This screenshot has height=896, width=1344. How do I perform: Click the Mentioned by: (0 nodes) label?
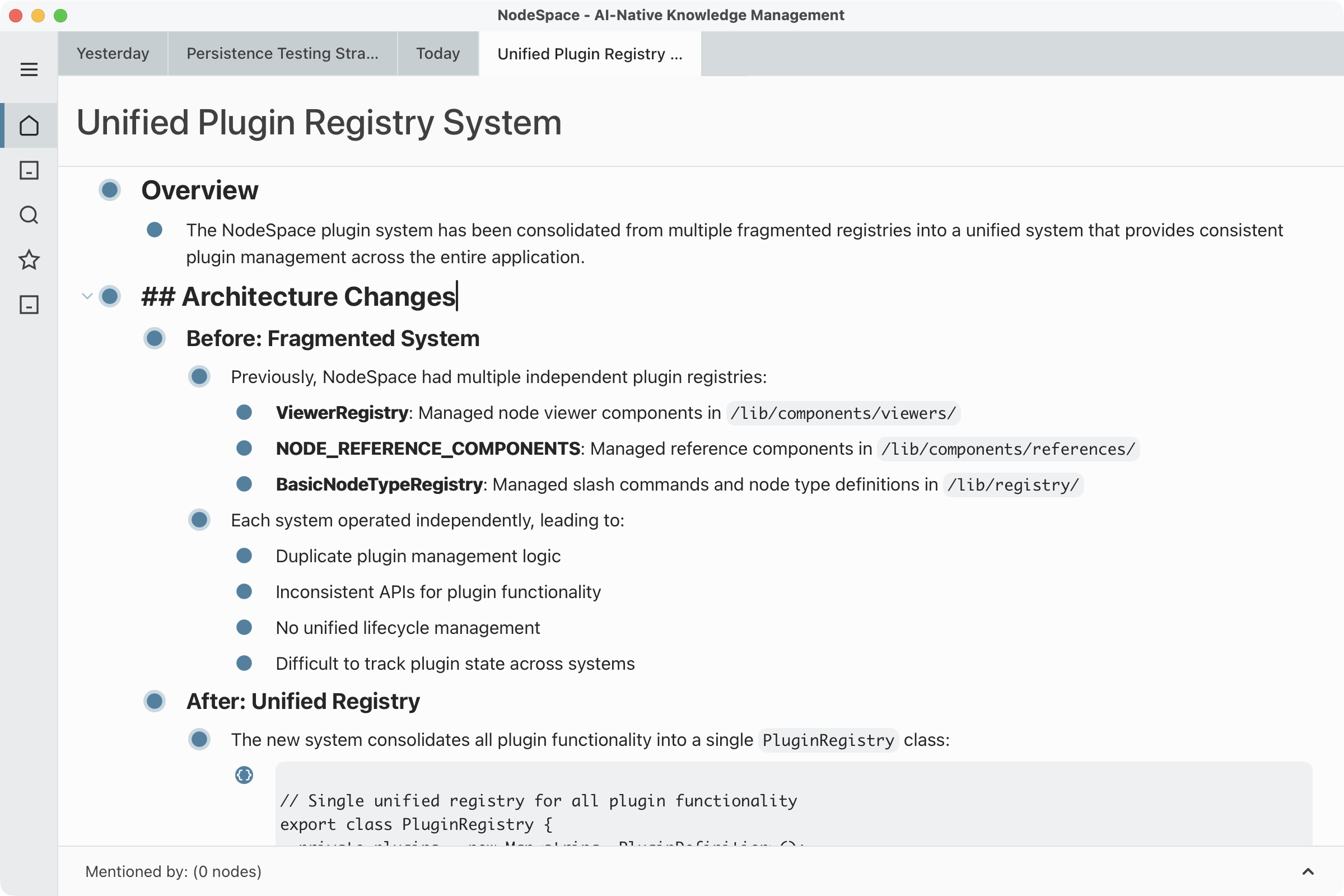tap(173, 871)
